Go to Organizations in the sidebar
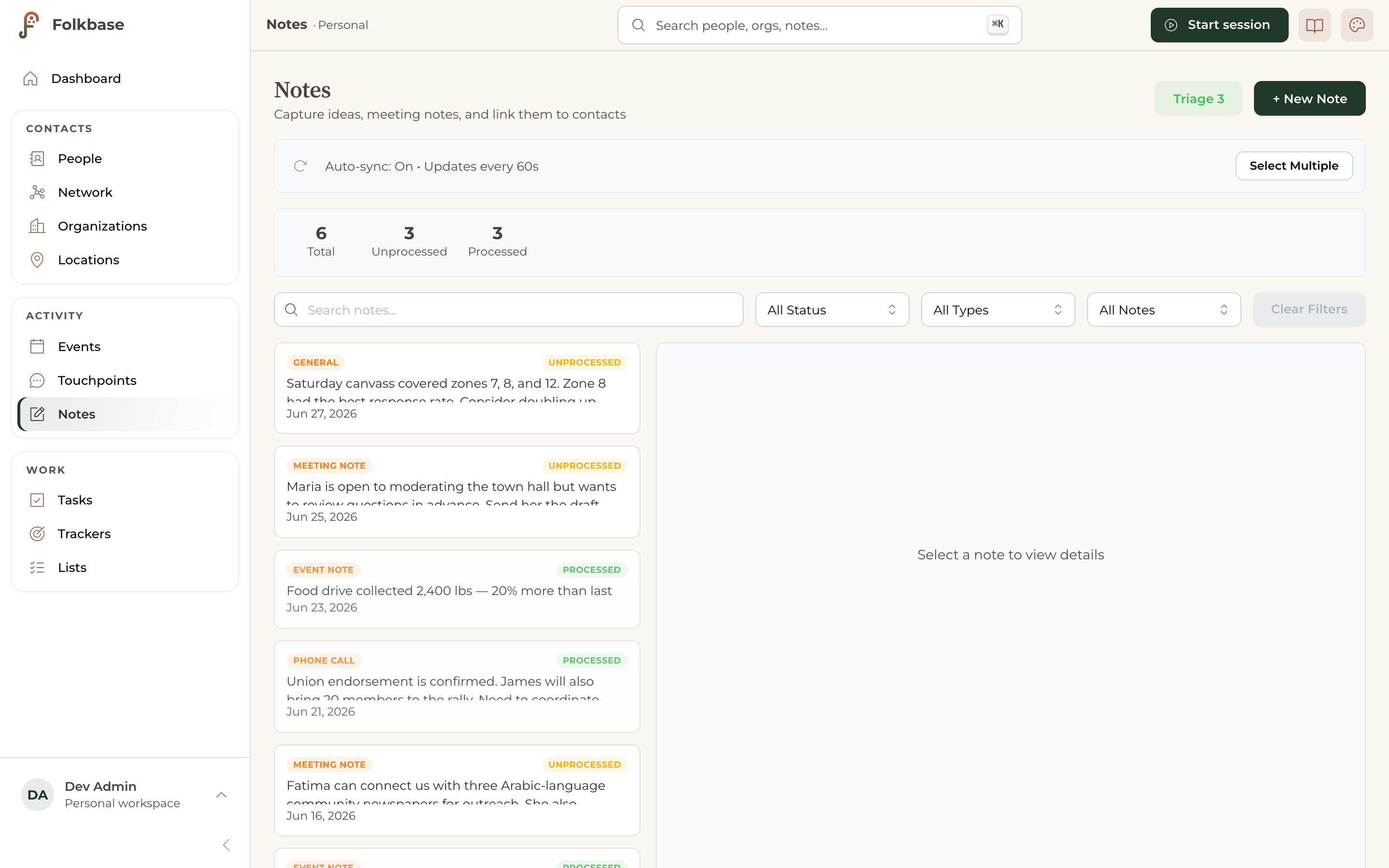This screenshot has width=1389, height=868. click(x=125, y=226)
